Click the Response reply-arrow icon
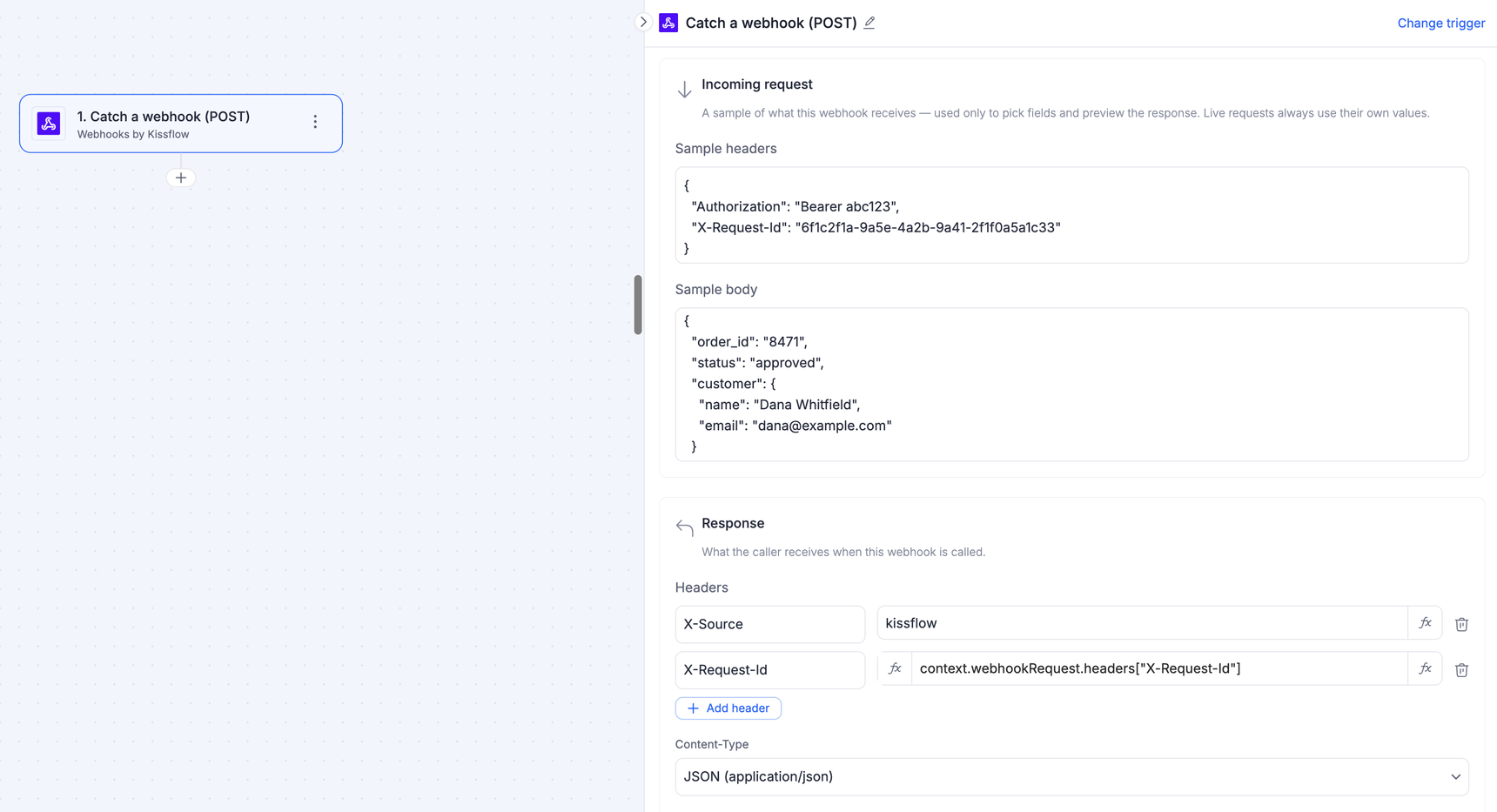 click(x=685, y=527)
